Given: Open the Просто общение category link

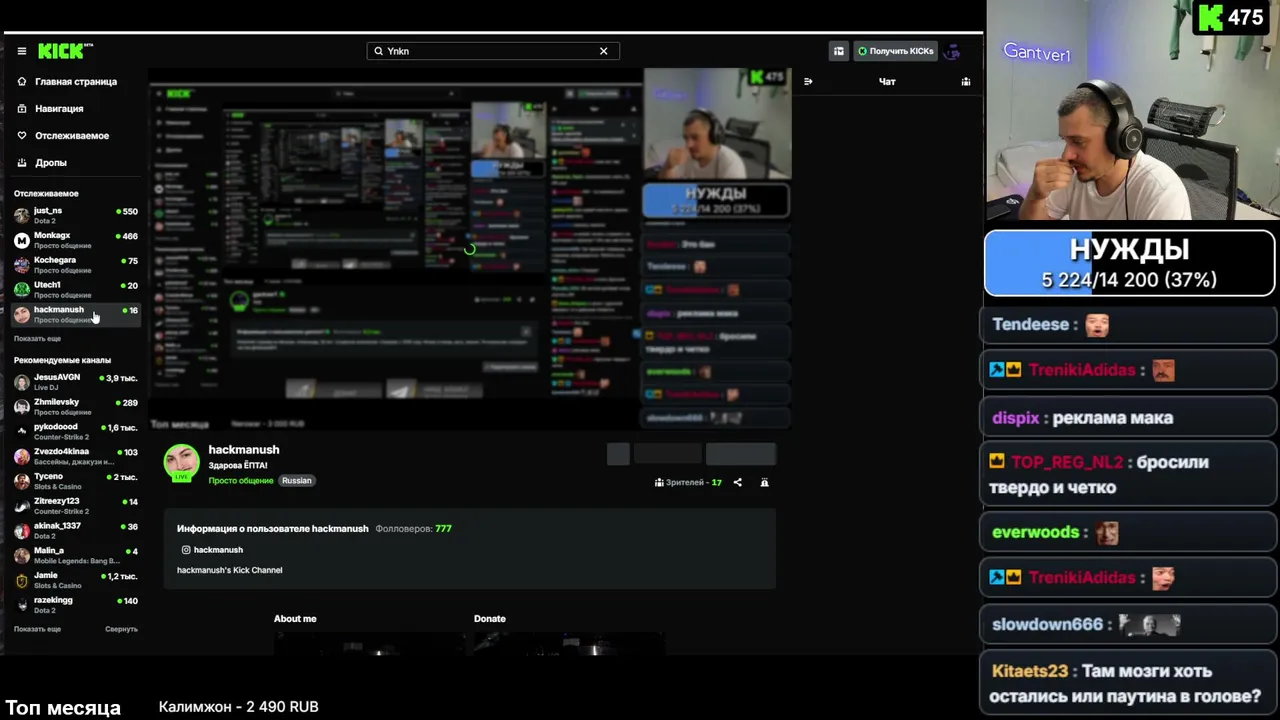Looking at the screenshot, I should [241, 481].
